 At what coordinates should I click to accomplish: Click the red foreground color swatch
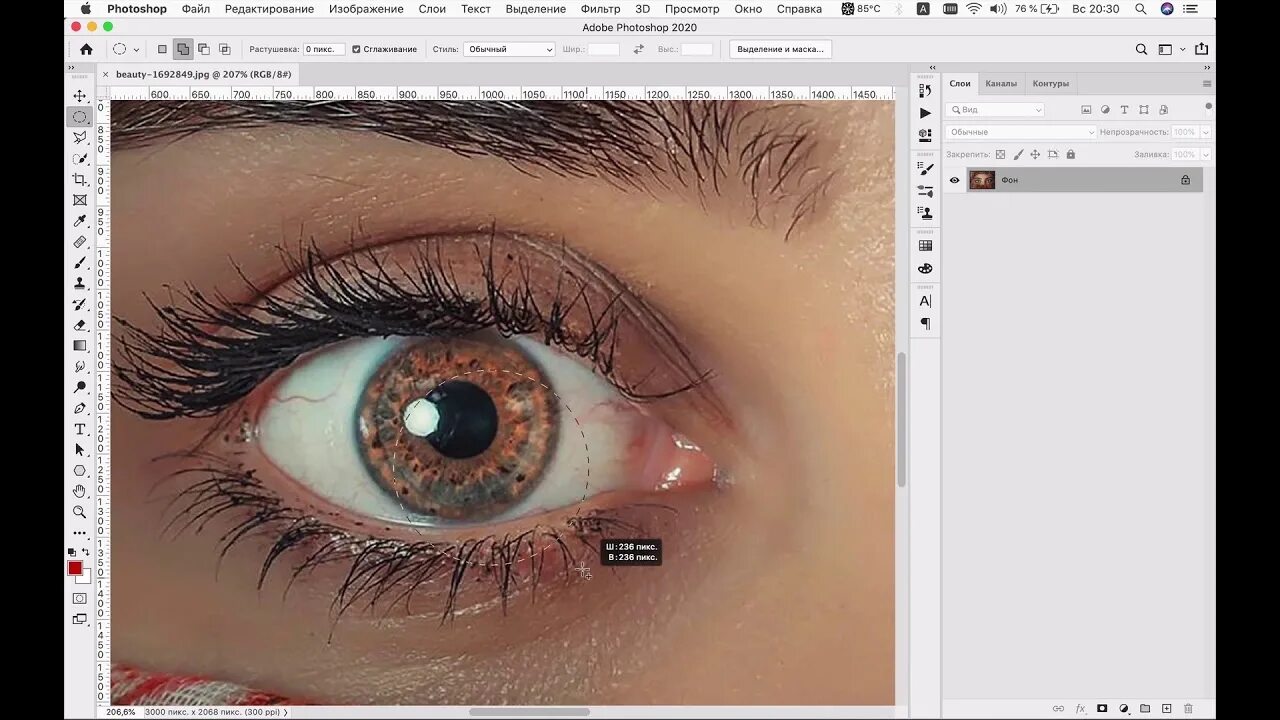point(75,568)
